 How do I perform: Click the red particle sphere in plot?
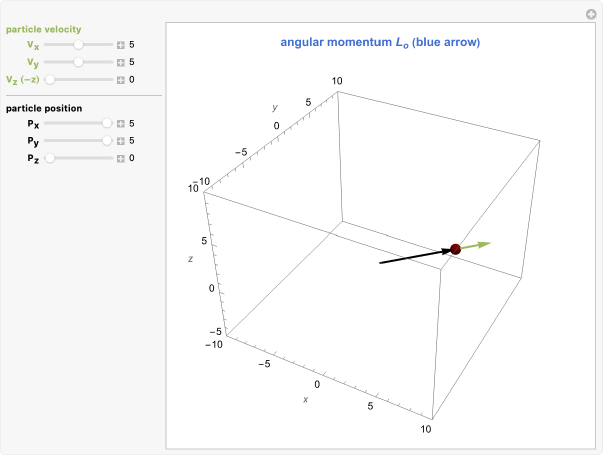click(455, 248)
